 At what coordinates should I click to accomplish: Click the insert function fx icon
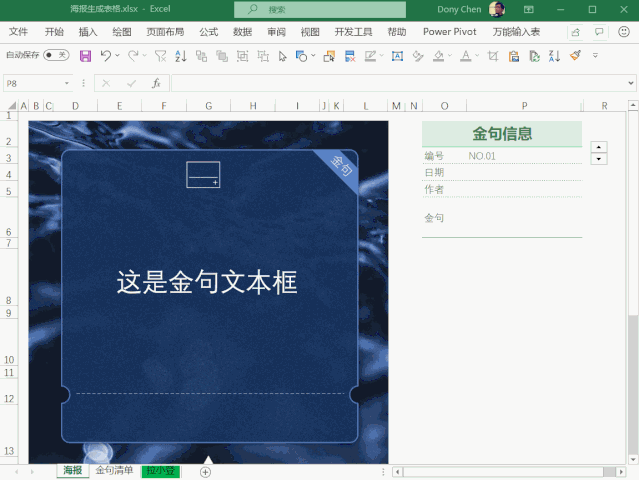(x=156, y=84)
